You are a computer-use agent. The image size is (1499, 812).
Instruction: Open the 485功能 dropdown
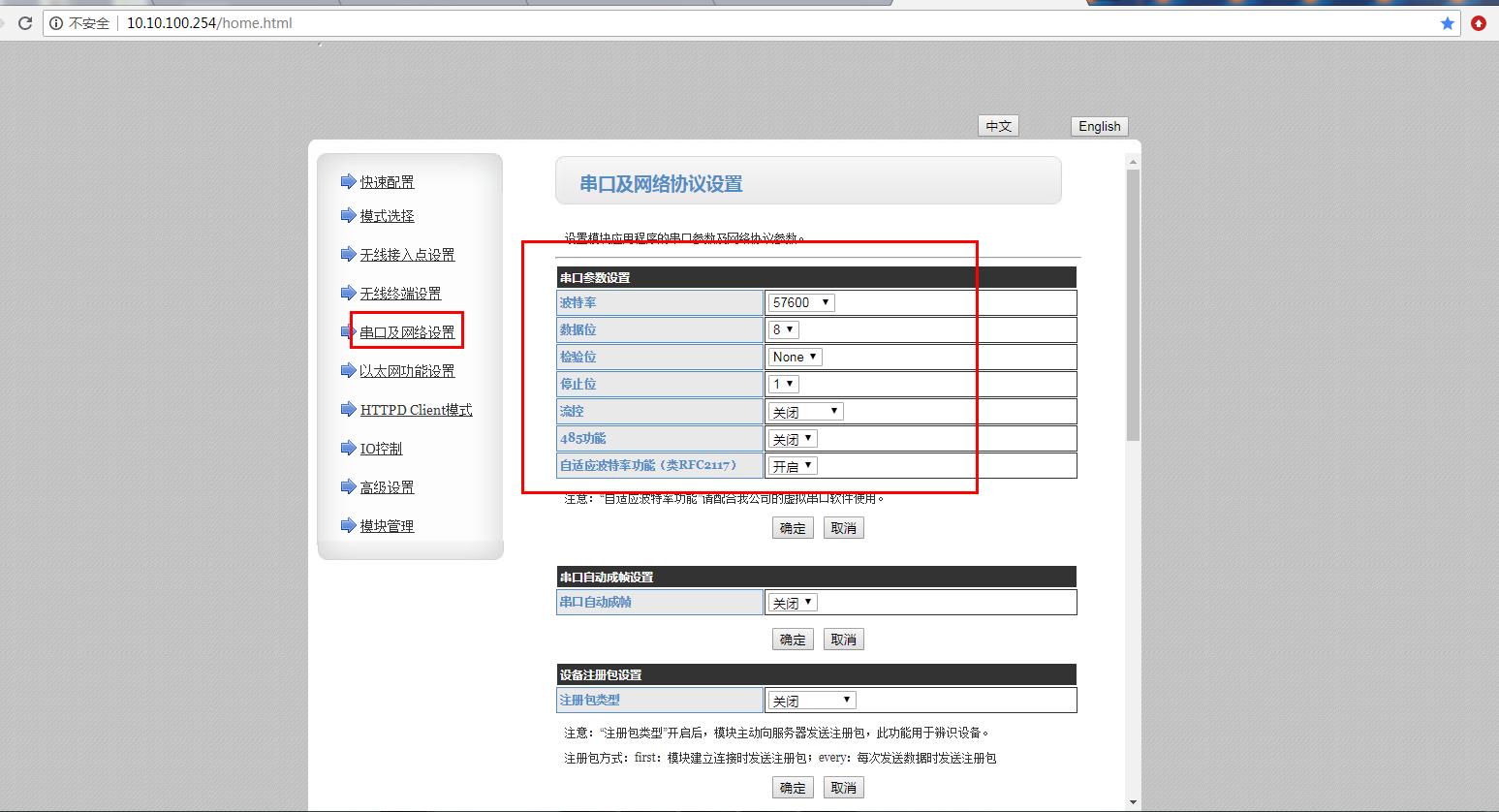click(793, 439)
